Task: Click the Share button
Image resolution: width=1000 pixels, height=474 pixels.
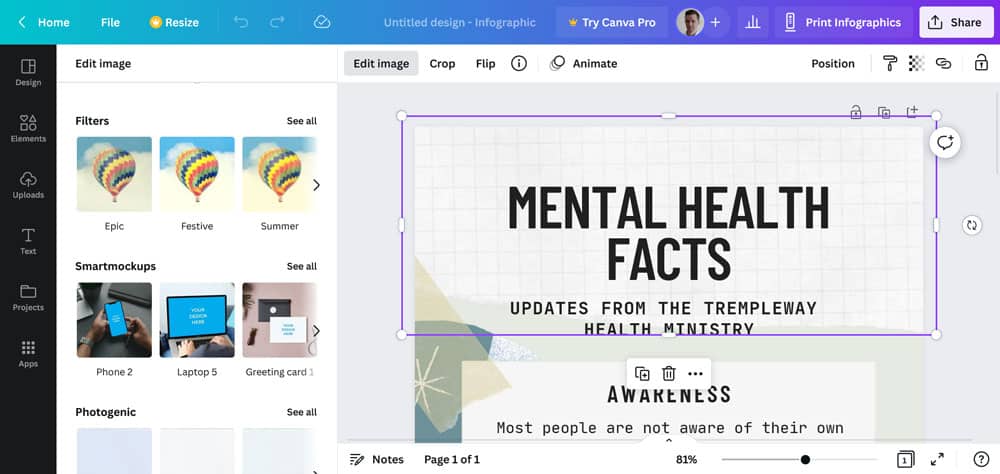Action: coord(955,22)
